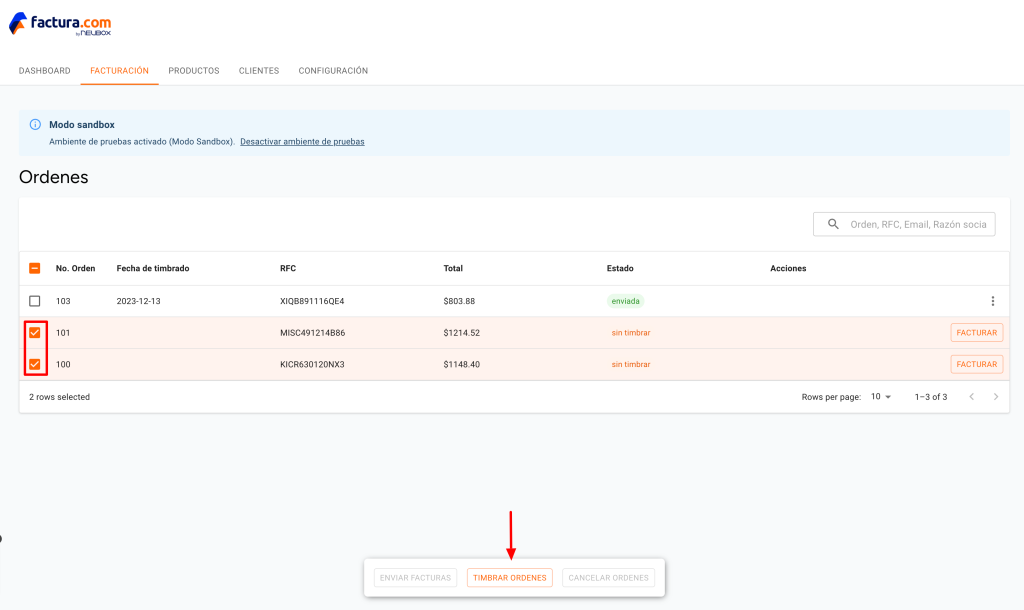This screenshot has height=610, width=1024.
Task: Click the 'Total' column header
Action: tap(453, 268)
